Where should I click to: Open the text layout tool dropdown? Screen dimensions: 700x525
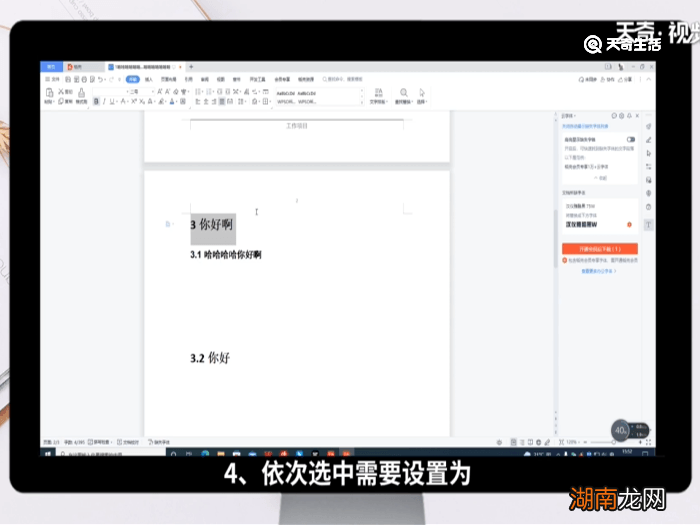[x=379, y=96]
